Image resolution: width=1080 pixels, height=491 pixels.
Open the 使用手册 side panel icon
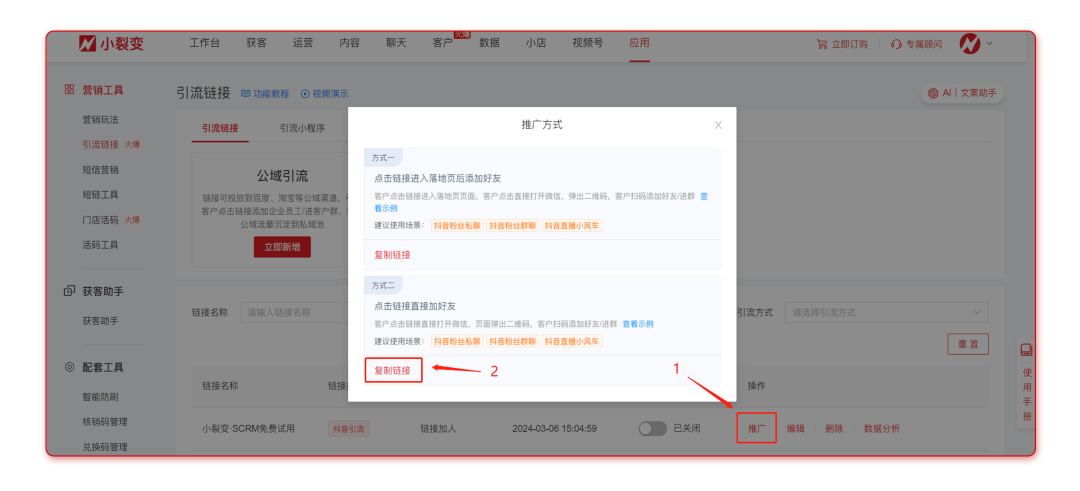(1025, 350)
